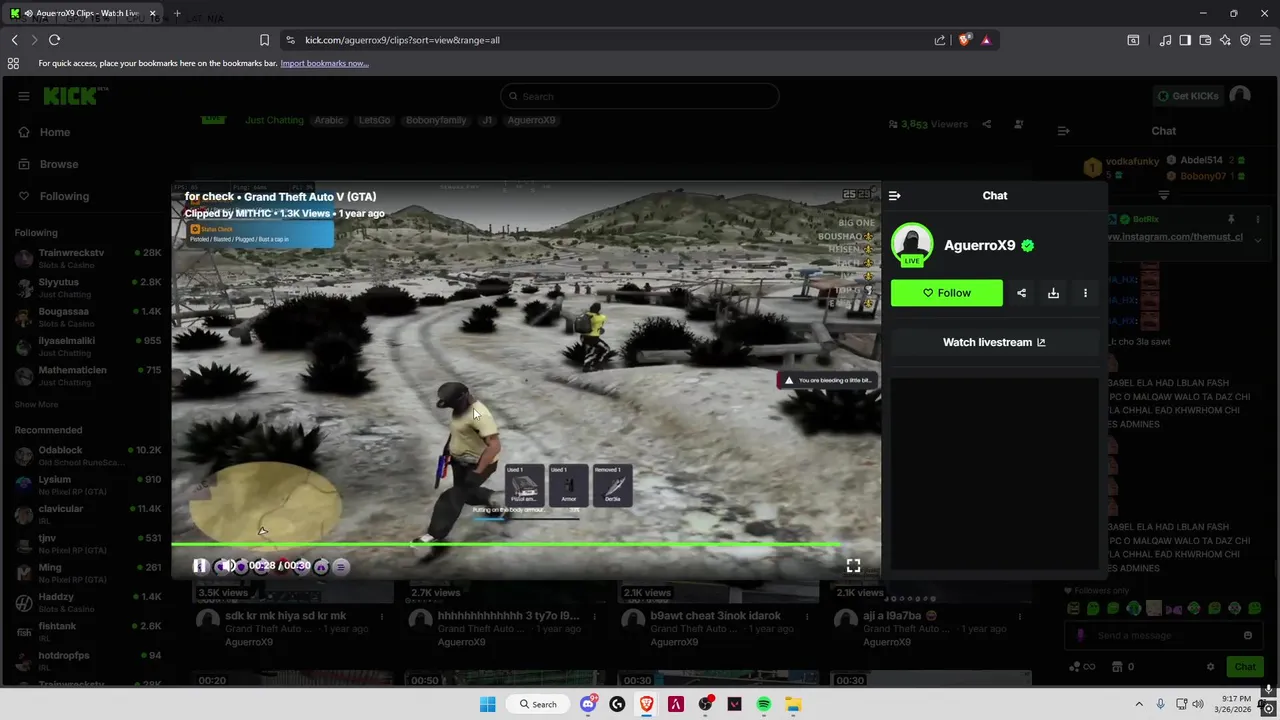Select the Bobonyfamily tag
Screen dimensions: 1280x720
coord(436,120)
